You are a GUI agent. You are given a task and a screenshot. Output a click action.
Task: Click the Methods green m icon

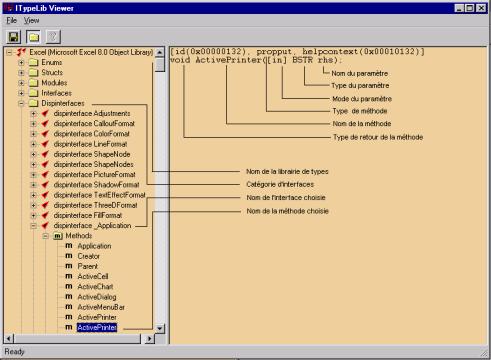point(58,236)
